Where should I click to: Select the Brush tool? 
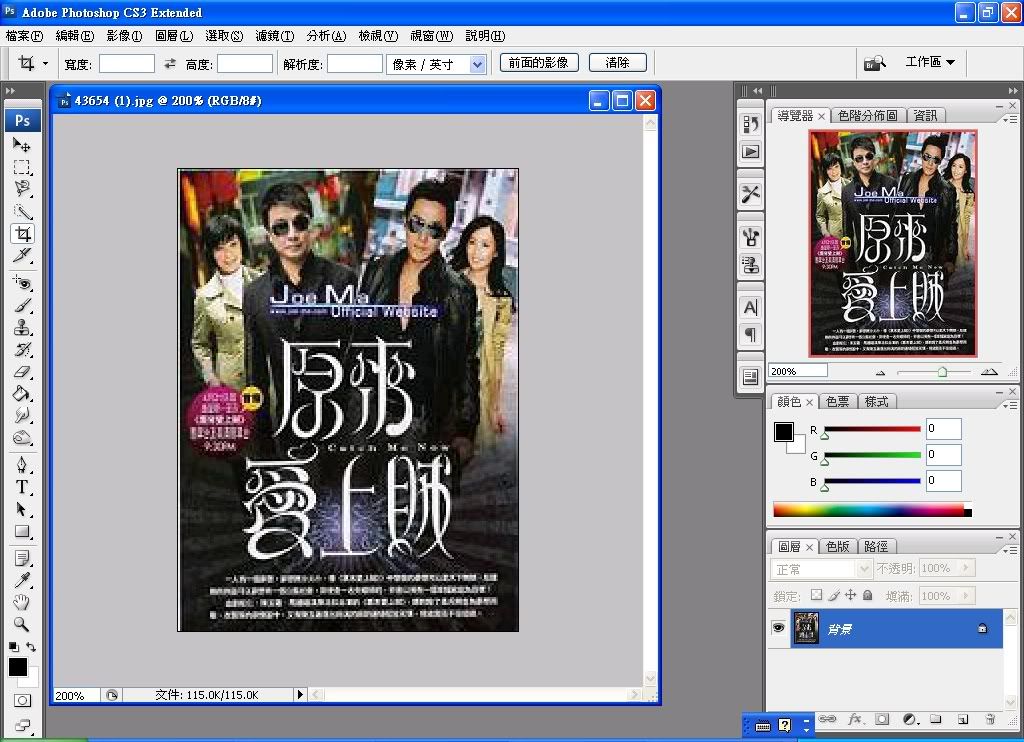click(x=22, y=305)
